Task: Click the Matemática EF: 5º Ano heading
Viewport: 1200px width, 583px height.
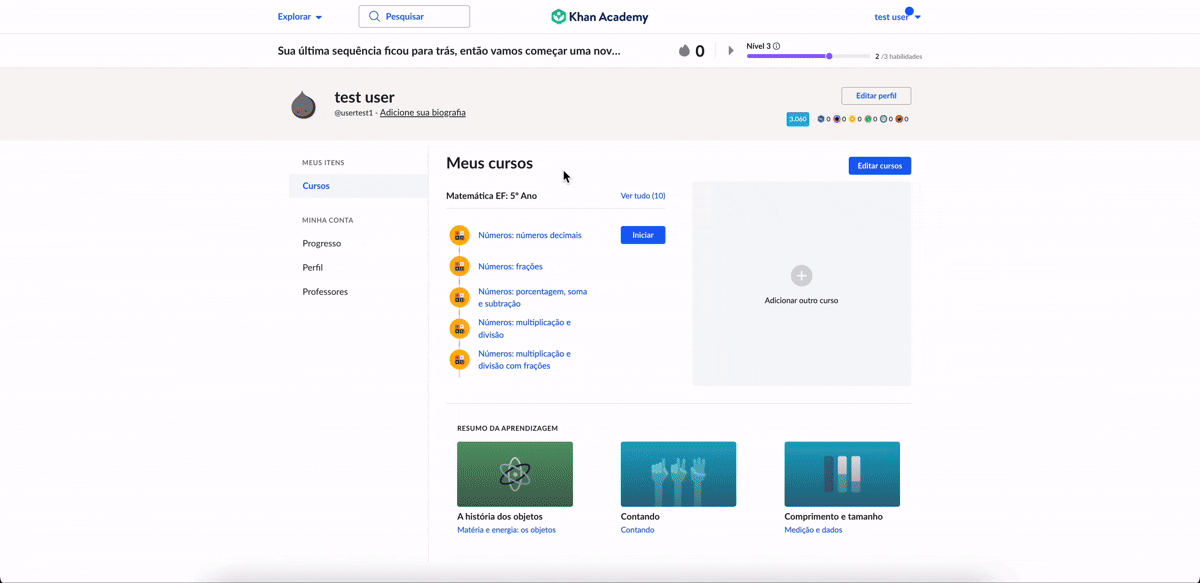Action: (491, 196)
